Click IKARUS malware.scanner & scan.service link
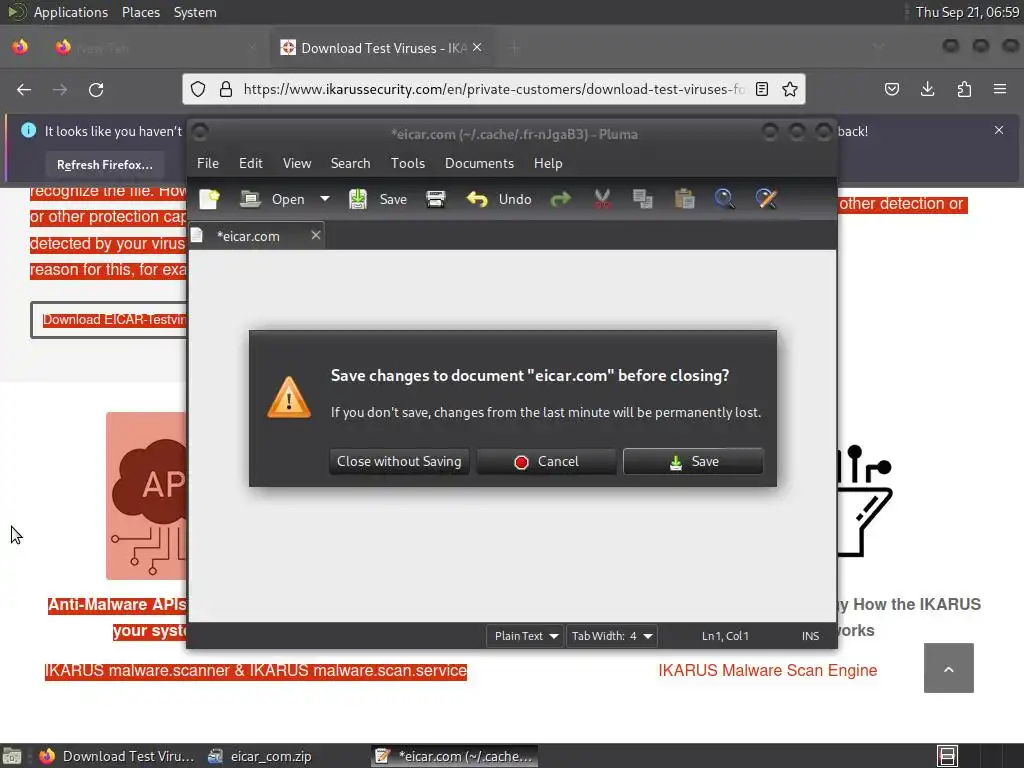 tap(256, 671)
